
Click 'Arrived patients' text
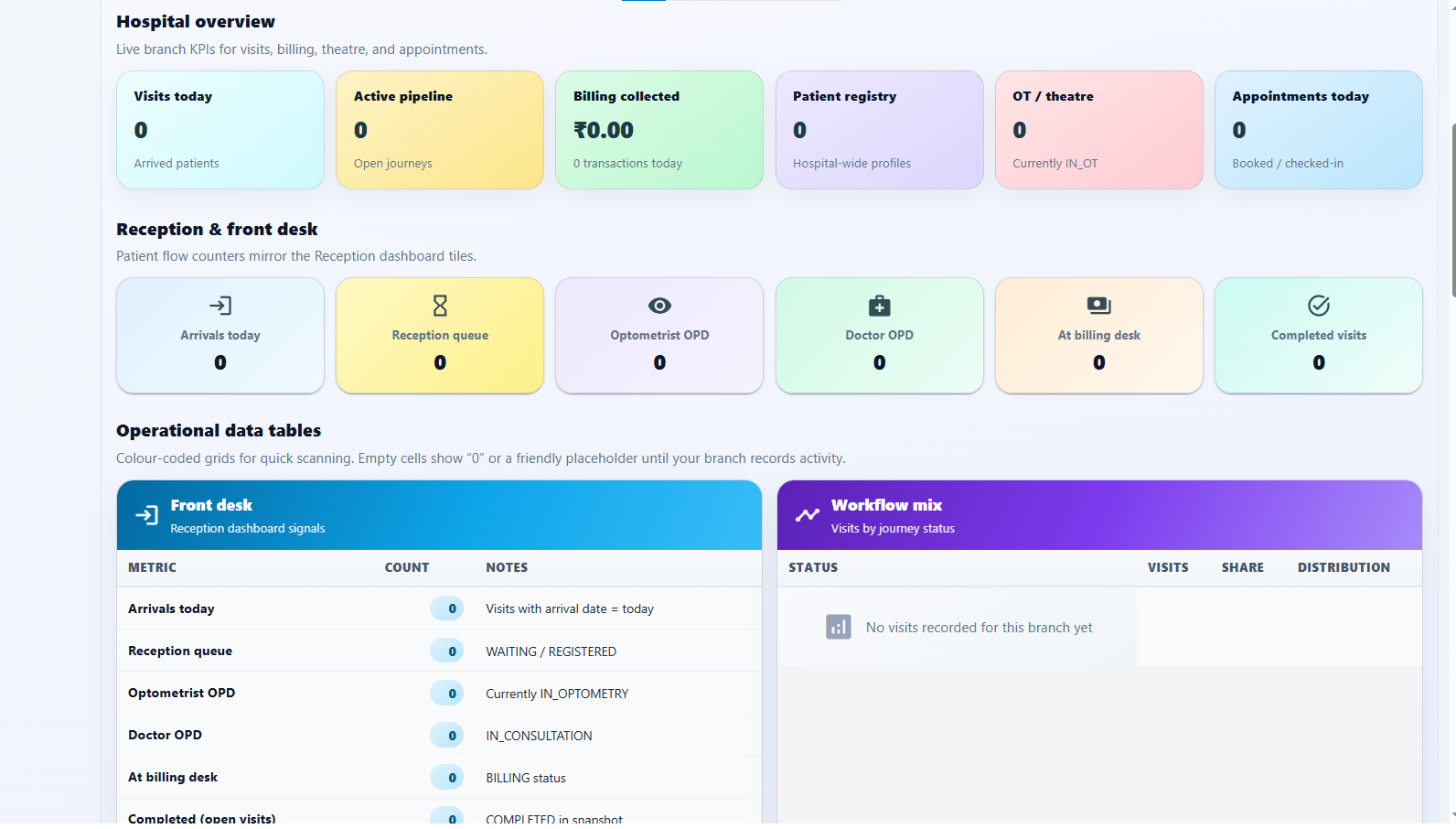(177, 164)
